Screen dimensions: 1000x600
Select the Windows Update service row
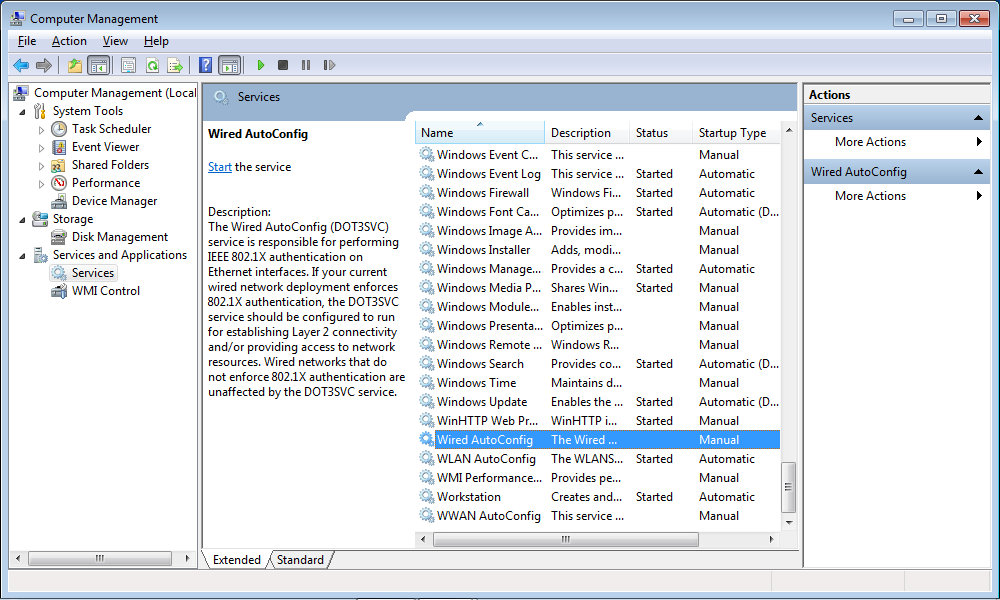481,402
